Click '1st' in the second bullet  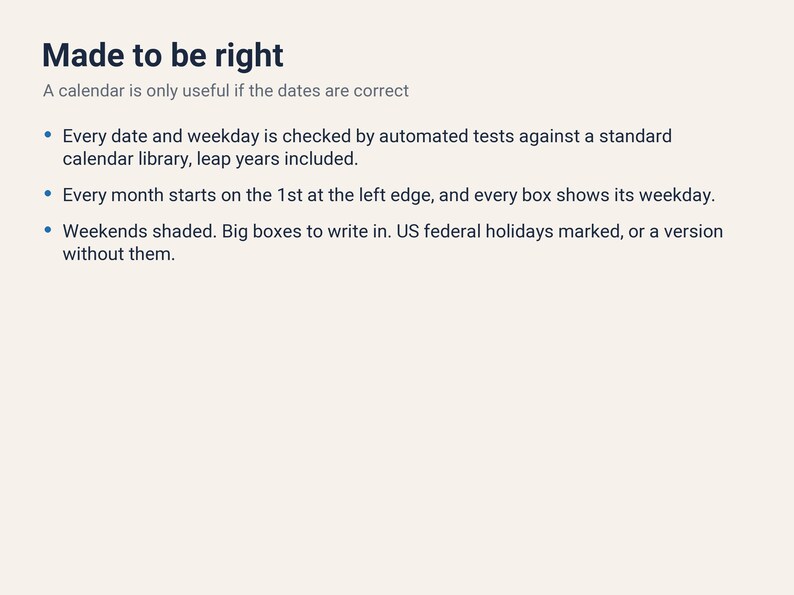[290, 195]
